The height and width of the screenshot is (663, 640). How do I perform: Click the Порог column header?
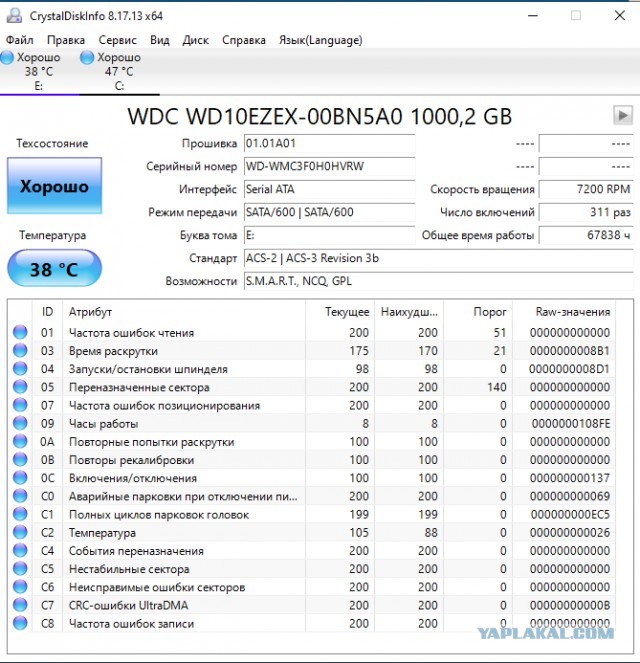(478, 312)
